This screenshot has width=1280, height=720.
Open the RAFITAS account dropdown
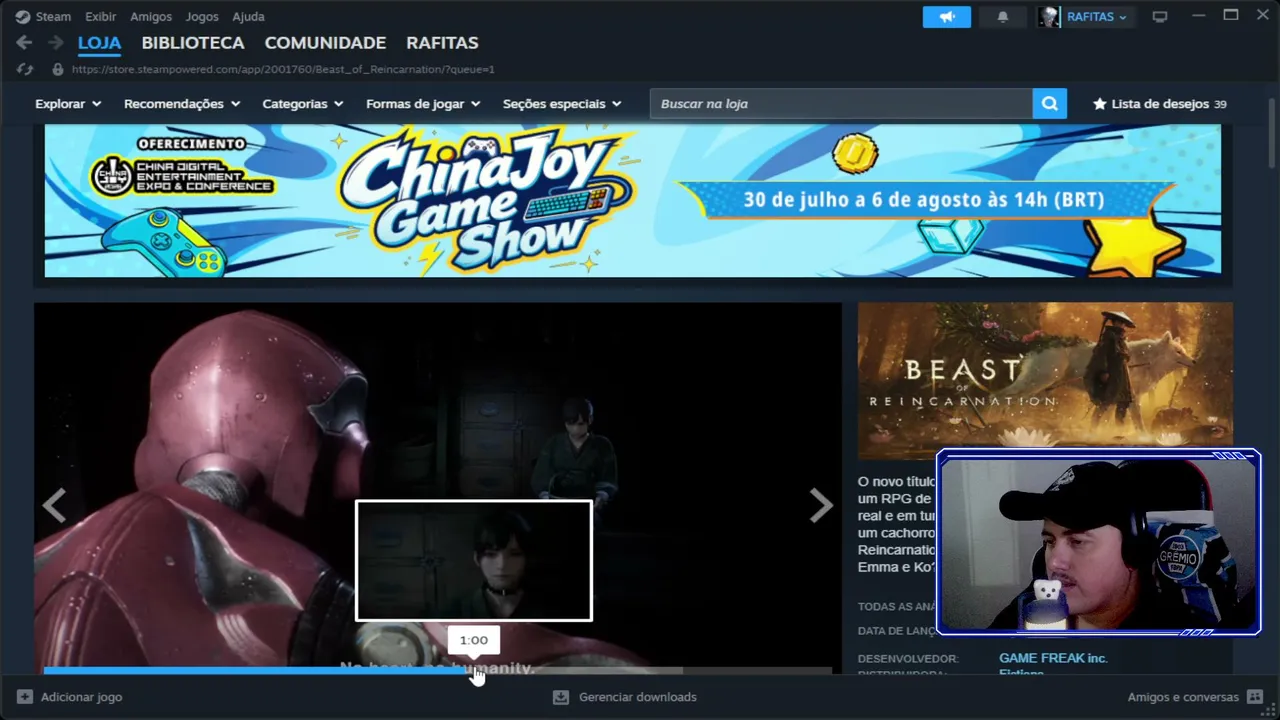pyautogui.click(x=1097, y=17)
